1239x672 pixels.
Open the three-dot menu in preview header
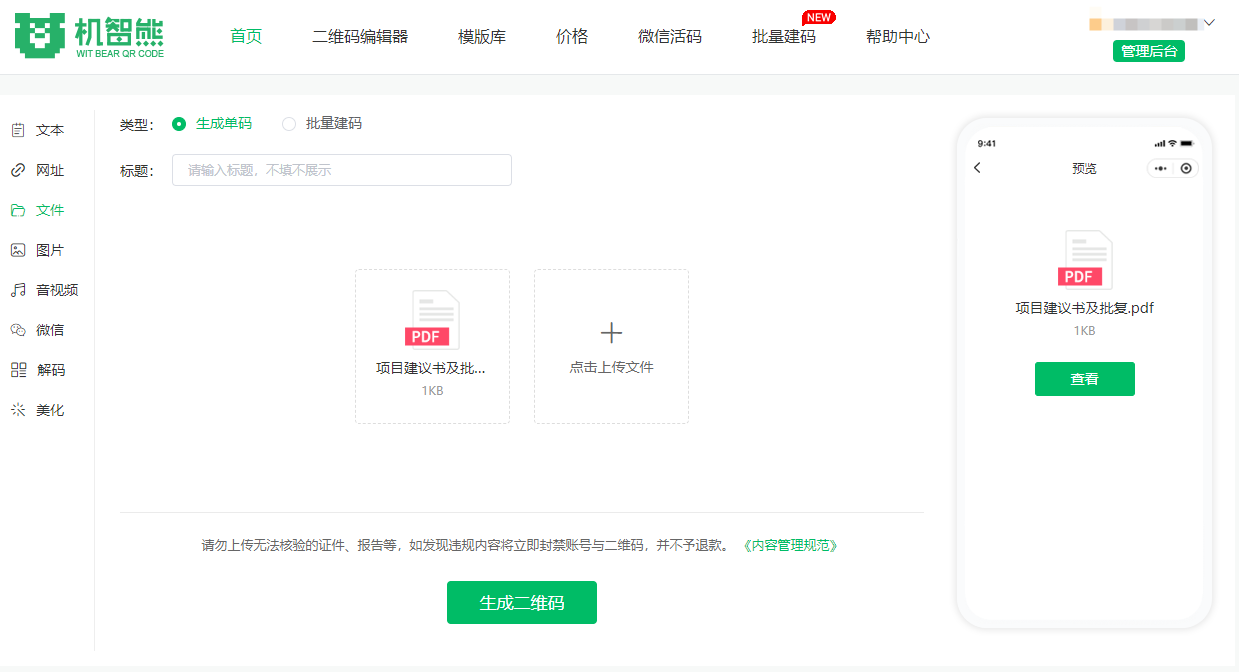click(x=1160, y=168)
